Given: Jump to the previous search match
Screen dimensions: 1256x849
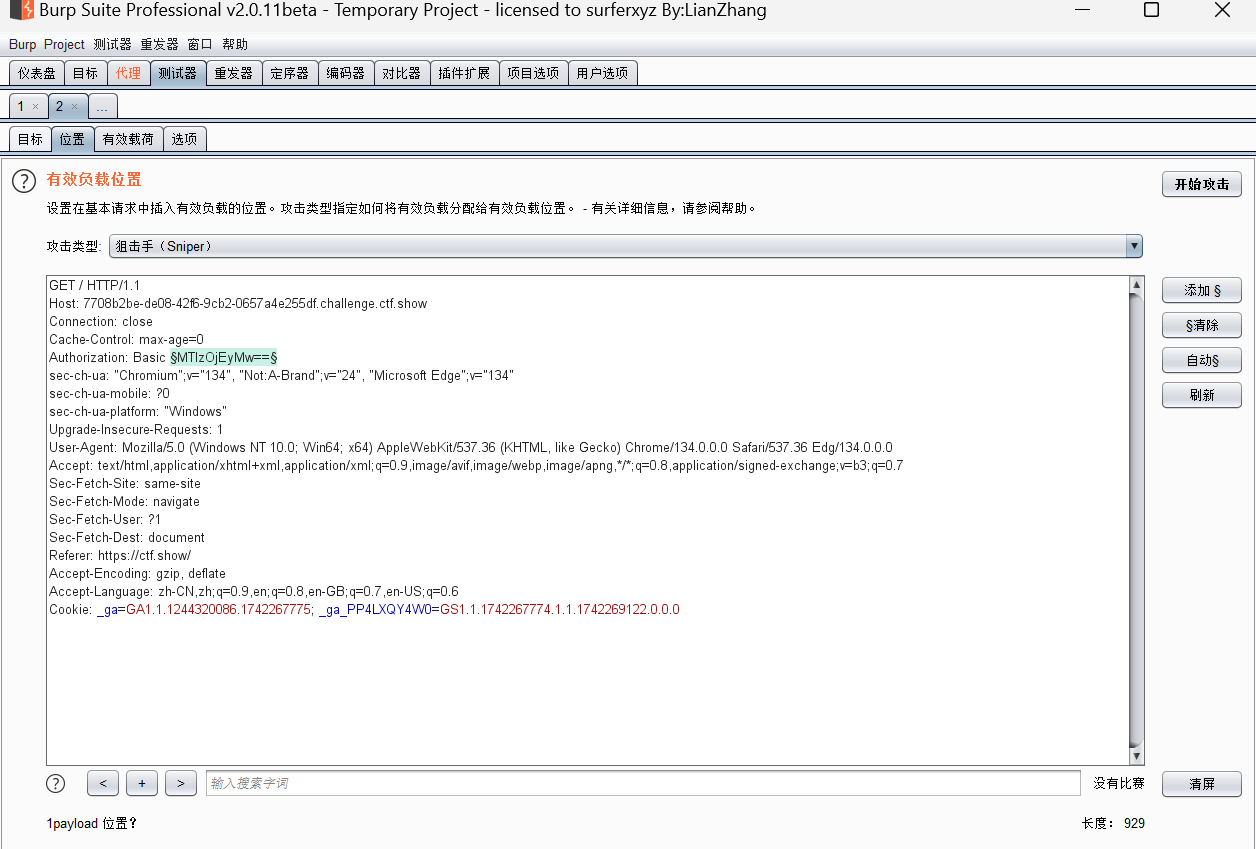Looking at the screenshot, I should (x=103, y=783).
